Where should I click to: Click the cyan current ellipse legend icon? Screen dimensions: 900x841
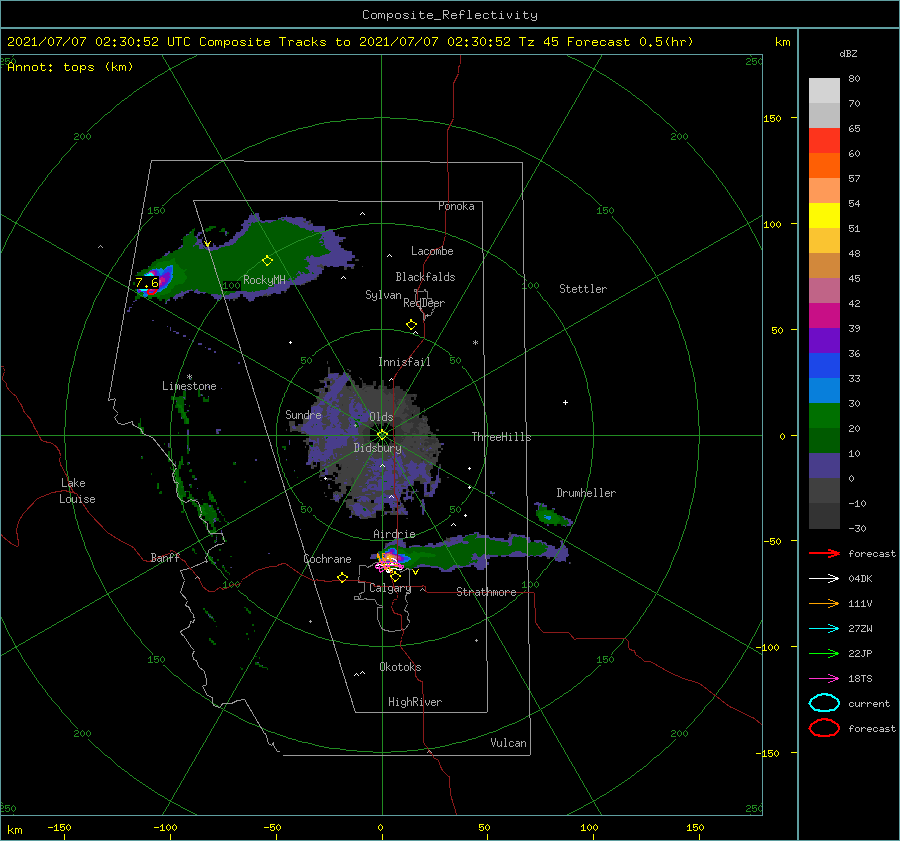coord(824,703)
